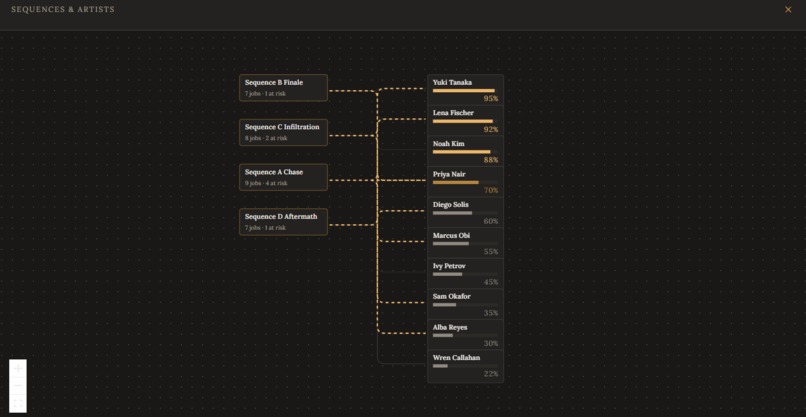Open the Marcus Obi artist card
Screen dimensions: 806x417
pos(465,243)
